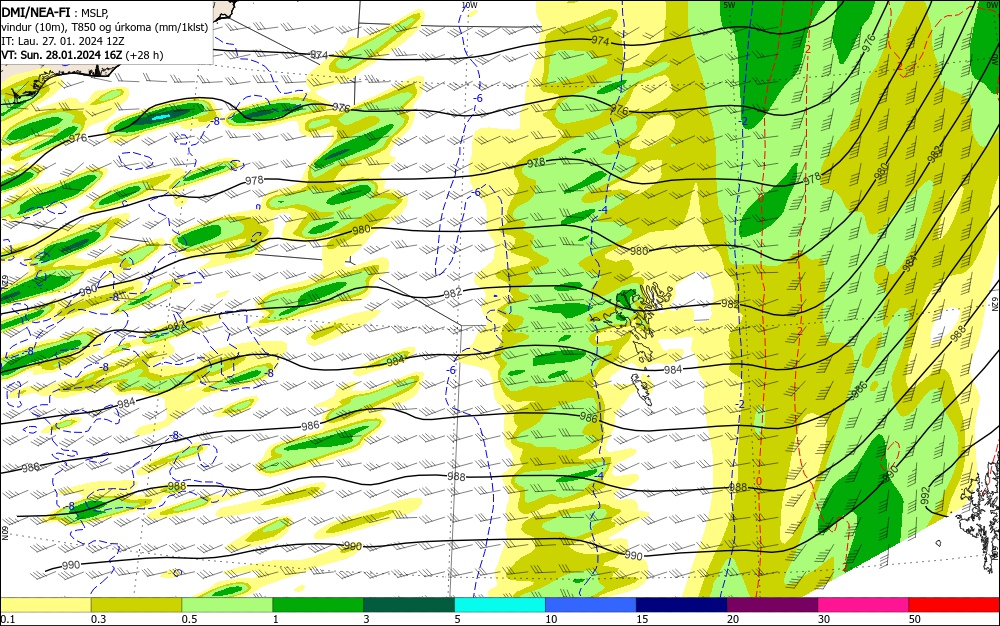Click the "10W" longitude label

(469, 5)
